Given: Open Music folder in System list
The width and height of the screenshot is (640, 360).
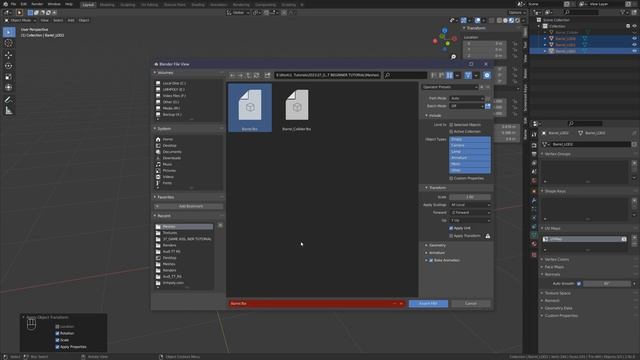Looking at the screenshot, I should (x=167, y=164).
